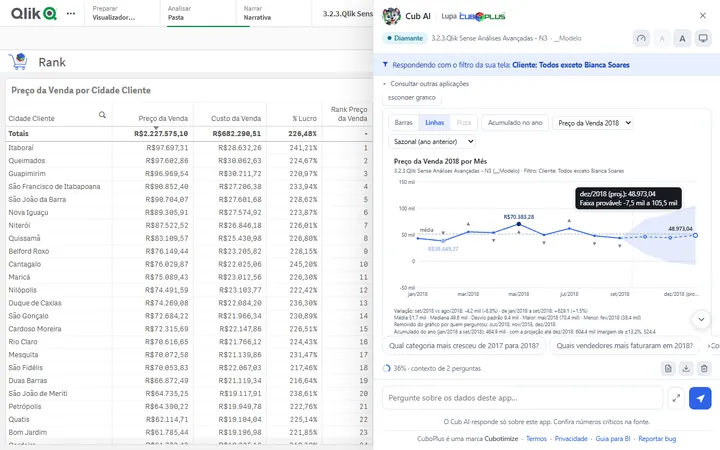Viewport: 720px width, 450px height.
Task: Expand the chat input field using arrows icon
Action: point(676,398)
